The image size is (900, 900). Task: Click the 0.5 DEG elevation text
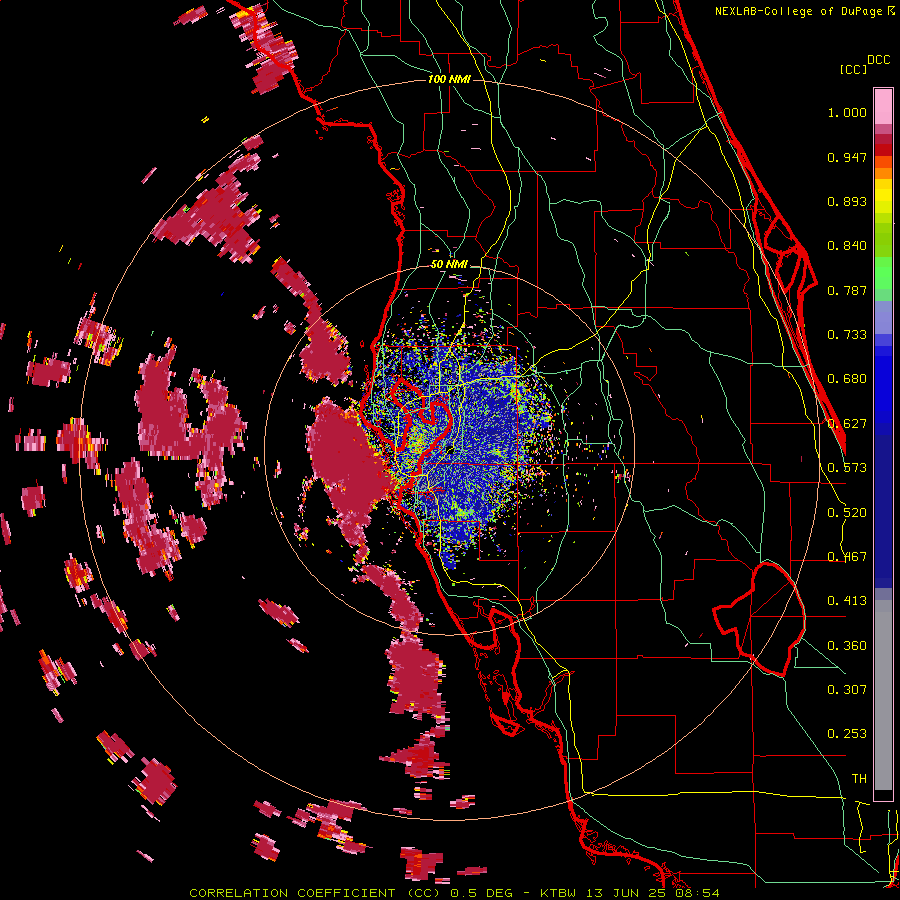coord(483,893)
